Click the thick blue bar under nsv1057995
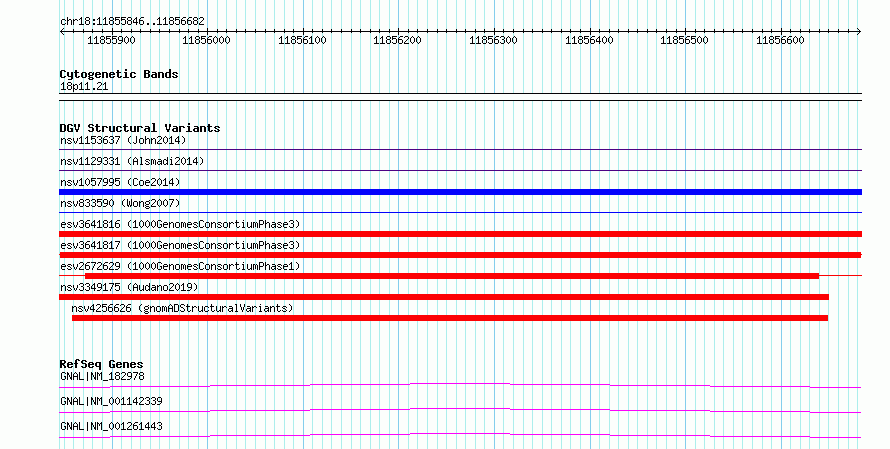 (x=460, y=192)
